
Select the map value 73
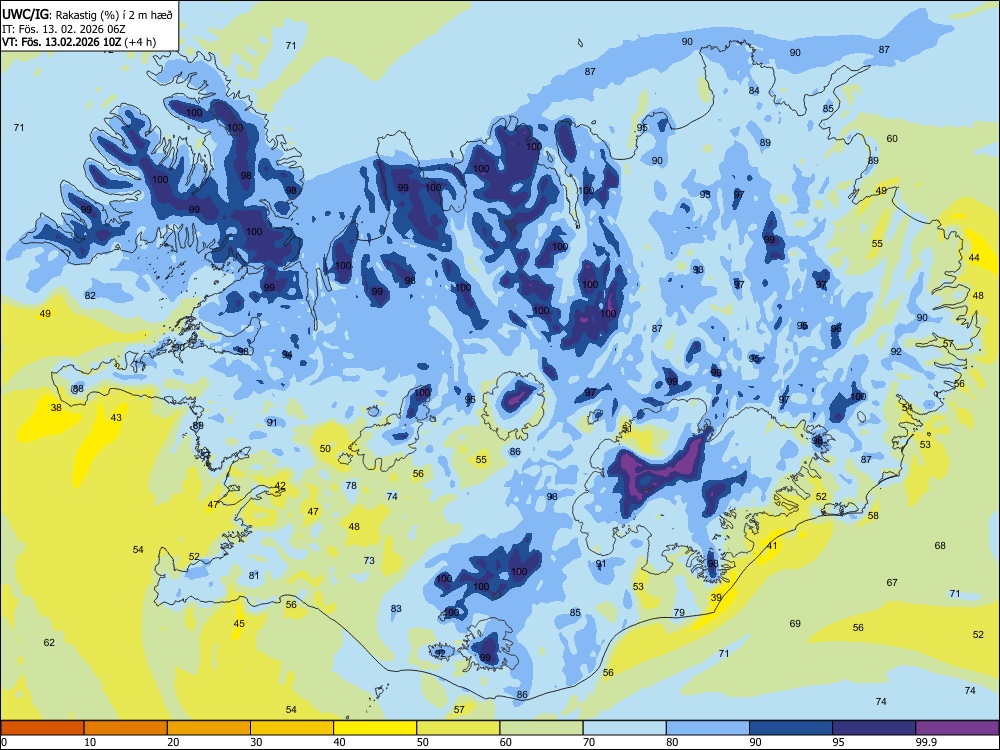tap(369, 561)
